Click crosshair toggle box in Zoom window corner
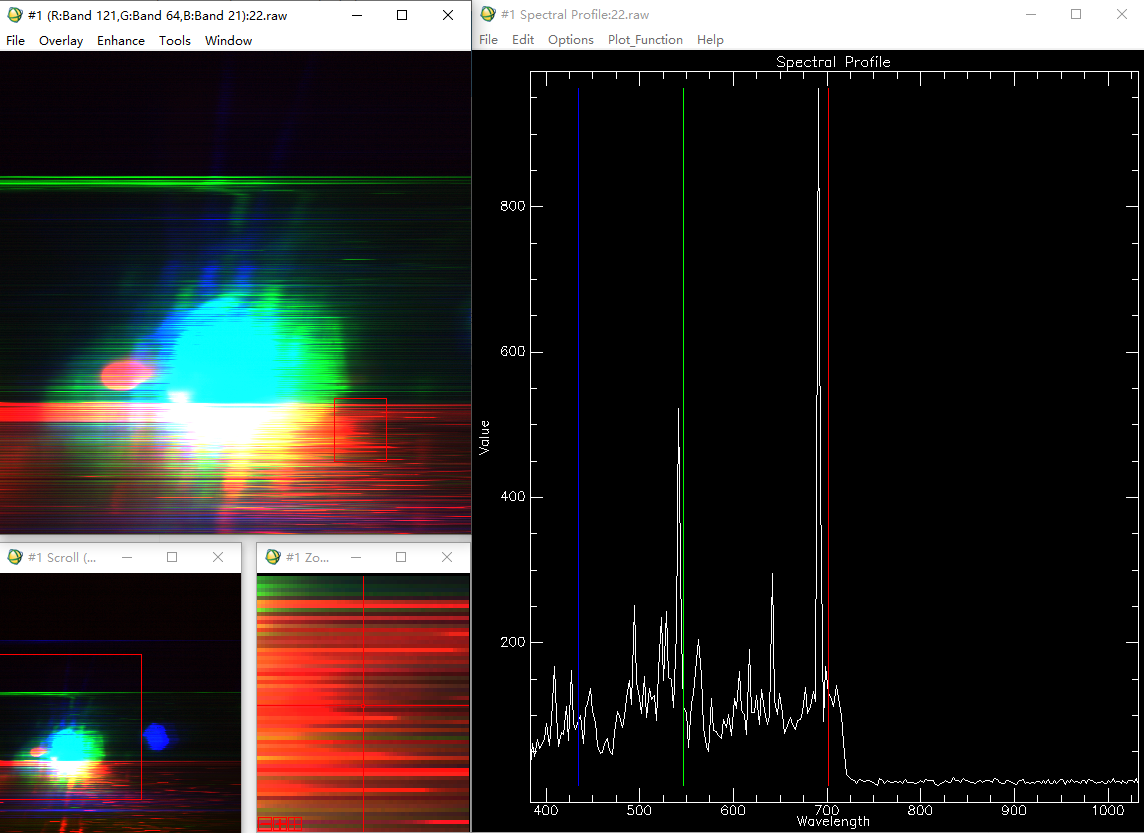The width and height of the screenshot is (1144, 833). [x=295, y=824]
